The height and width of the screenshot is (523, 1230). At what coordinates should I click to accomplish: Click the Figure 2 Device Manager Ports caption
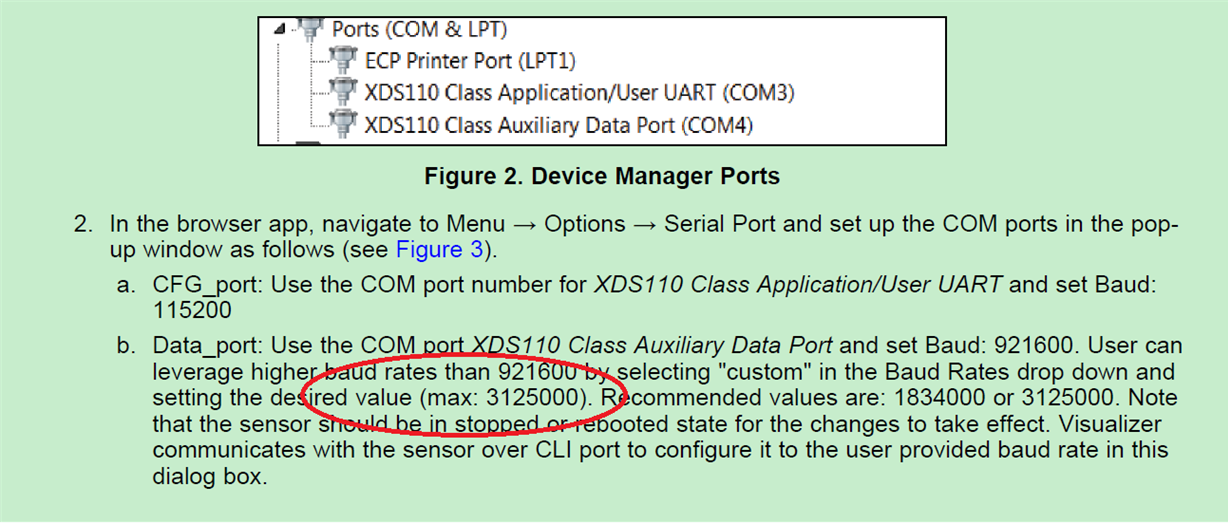point(602,177)
